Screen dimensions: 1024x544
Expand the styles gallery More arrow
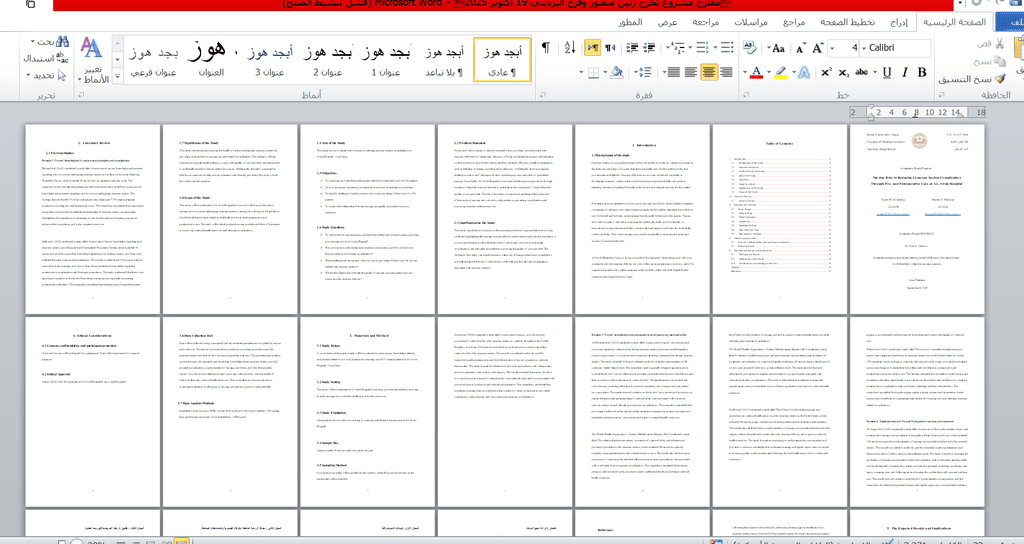(119, 74)
